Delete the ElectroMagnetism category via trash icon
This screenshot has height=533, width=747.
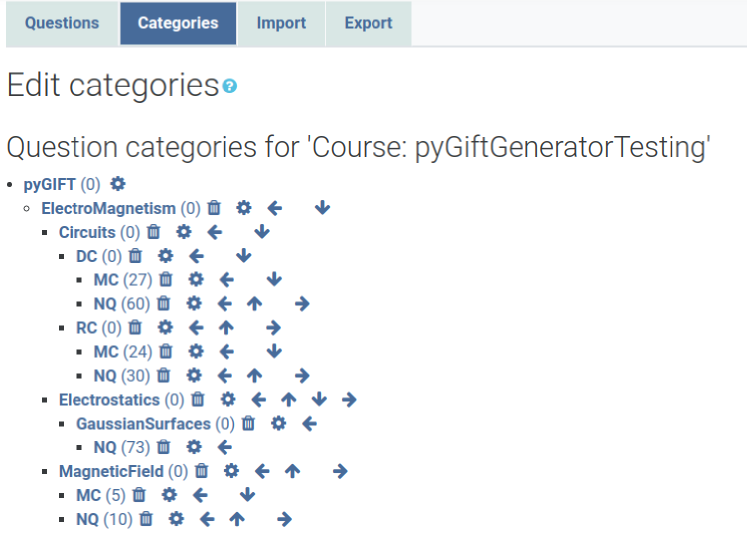[x=214, y=208]
